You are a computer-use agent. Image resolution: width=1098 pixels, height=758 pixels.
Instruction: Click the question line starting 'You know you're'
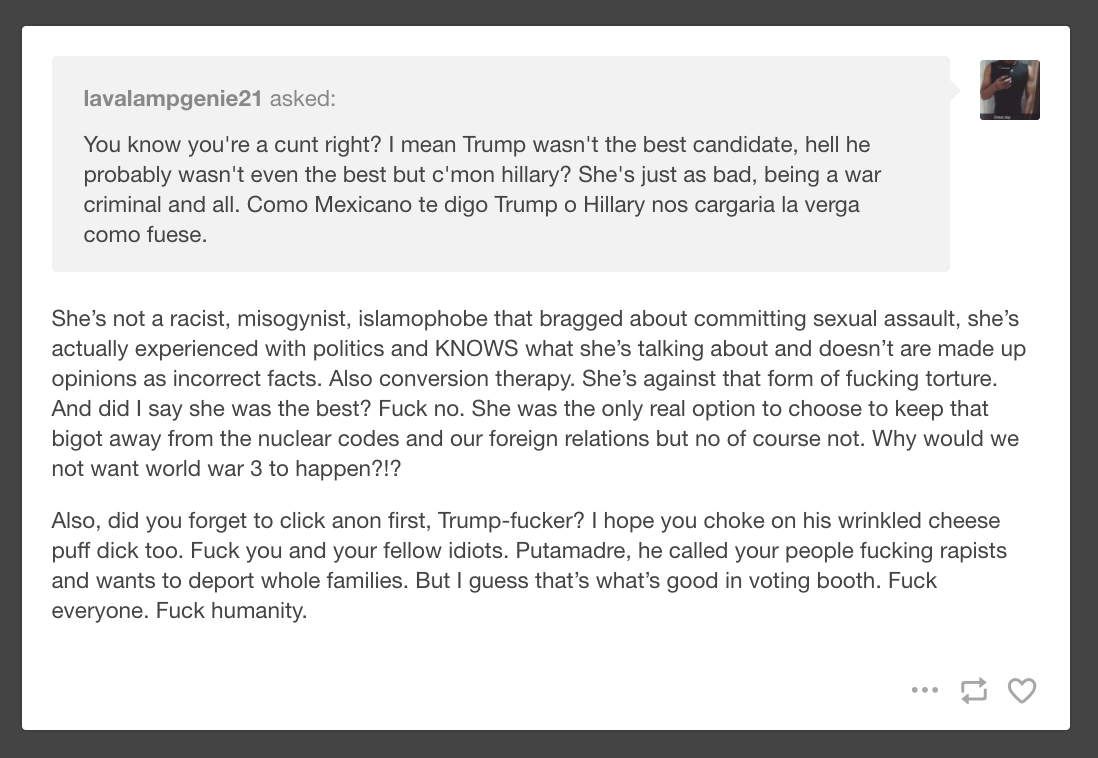click(477, 144)
